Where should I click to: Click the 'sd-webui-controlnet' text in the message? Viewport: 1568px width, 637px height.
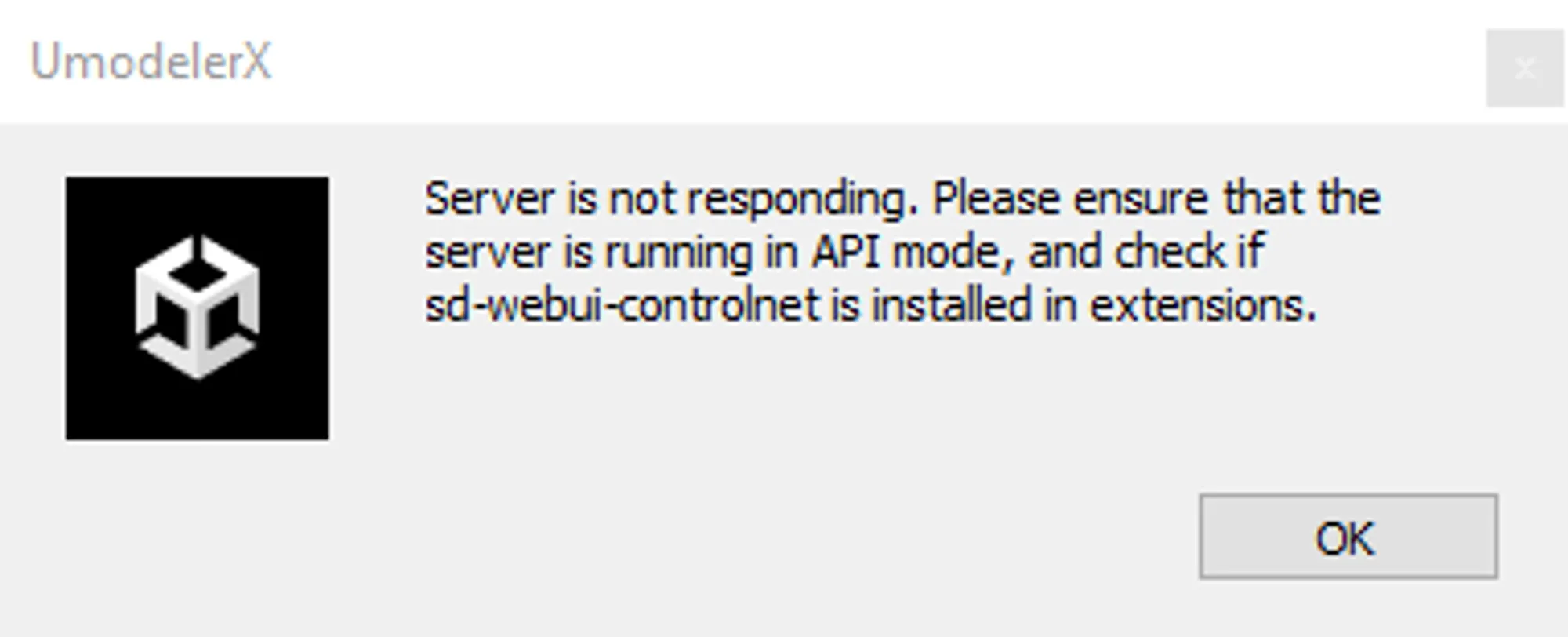coord(622,305)
